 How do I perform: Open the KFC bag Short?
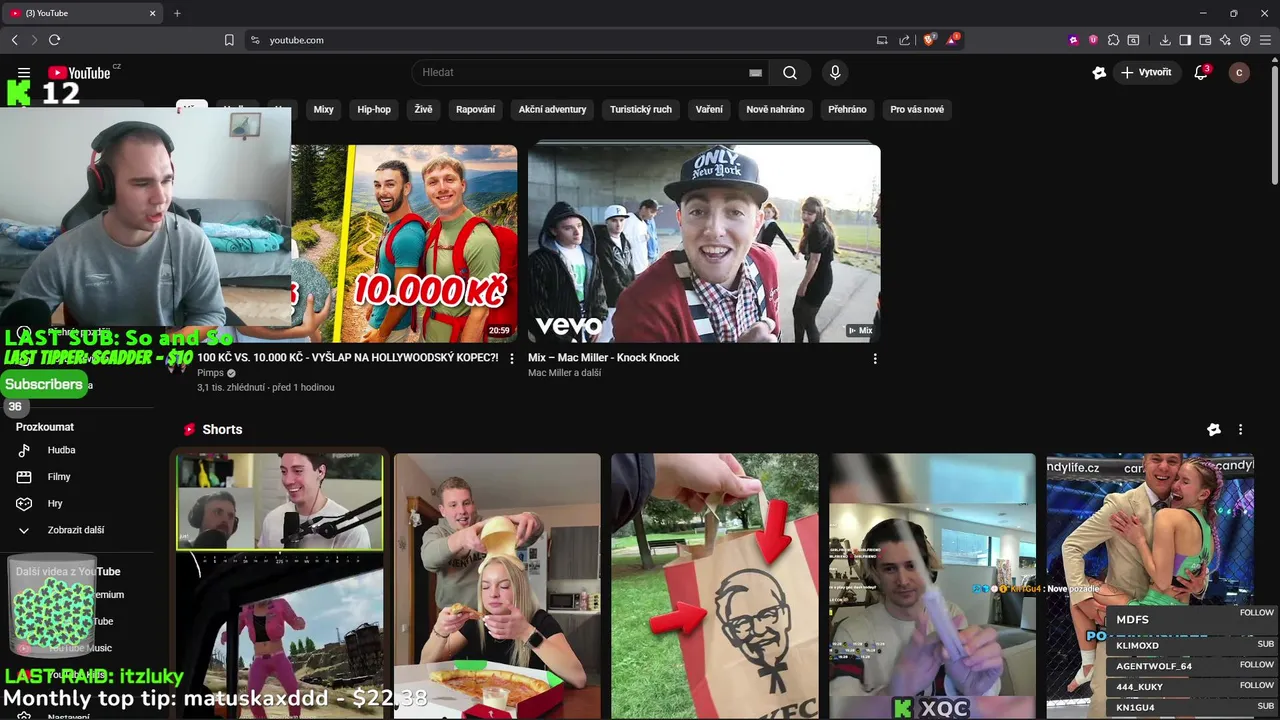(x=714, y=586)
